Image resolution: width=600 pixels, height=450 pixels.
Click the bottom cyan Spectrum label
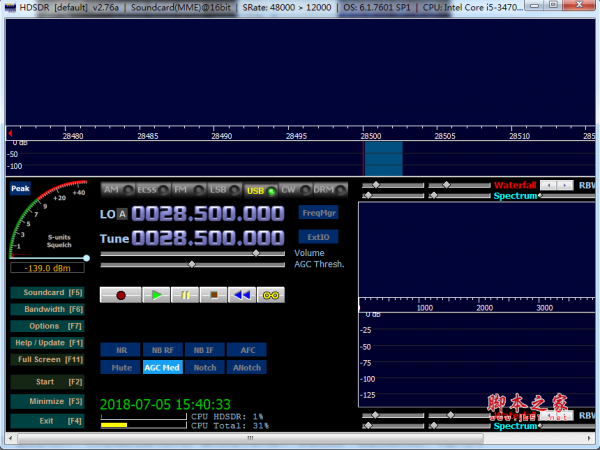(515, 426)
